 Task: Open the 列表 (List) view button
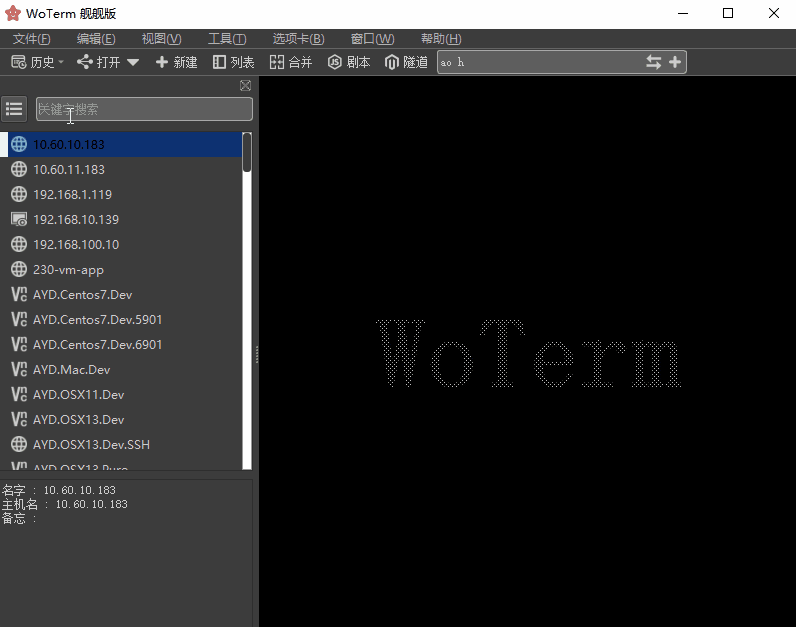[x=233, y=62]
